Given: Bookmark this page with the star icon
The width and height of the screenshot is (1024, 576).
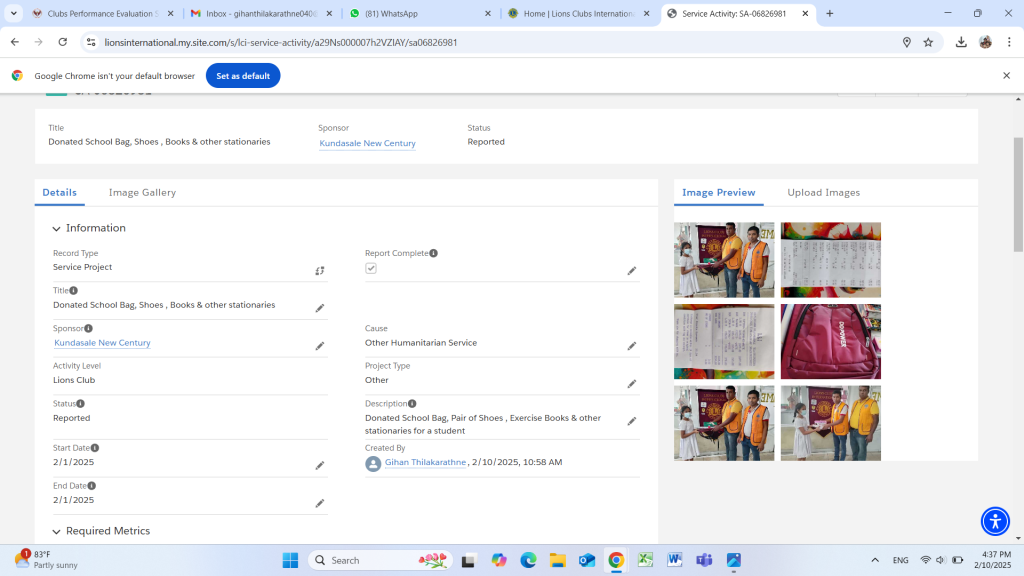Looking at the screenshot, I should click(x=928, y=42).
